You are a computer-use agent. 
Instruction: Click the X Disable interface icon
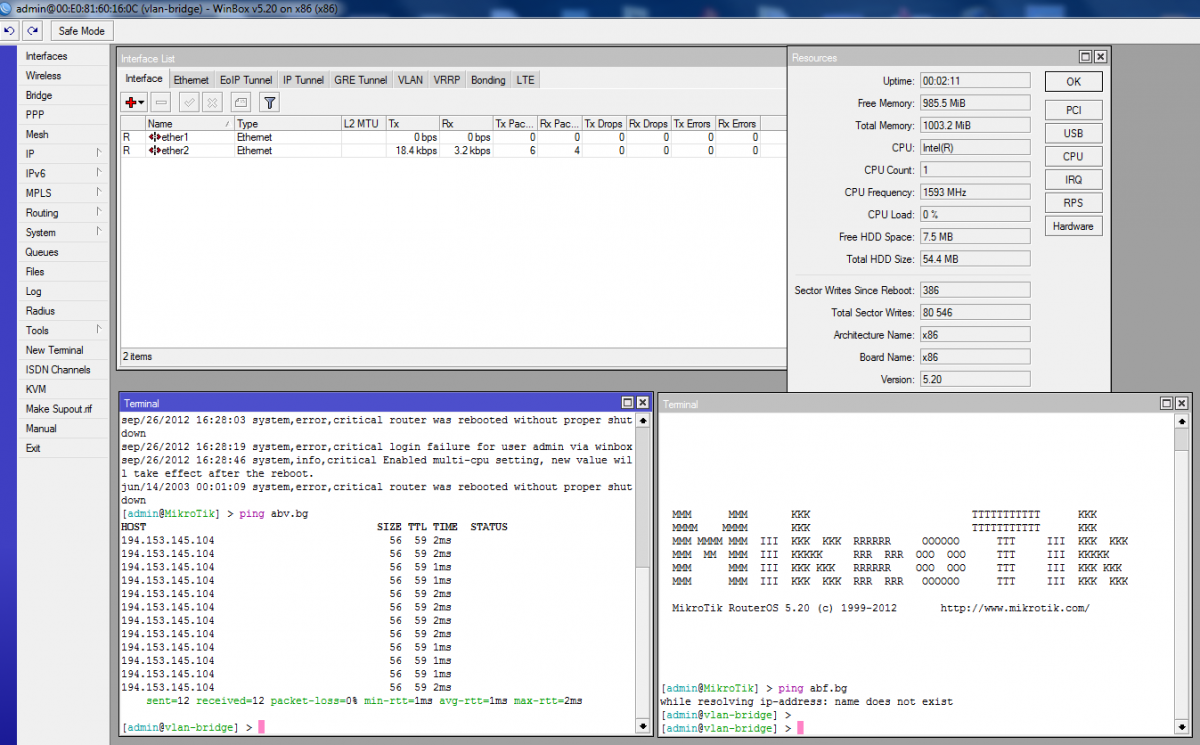click(x=212, y=102)
